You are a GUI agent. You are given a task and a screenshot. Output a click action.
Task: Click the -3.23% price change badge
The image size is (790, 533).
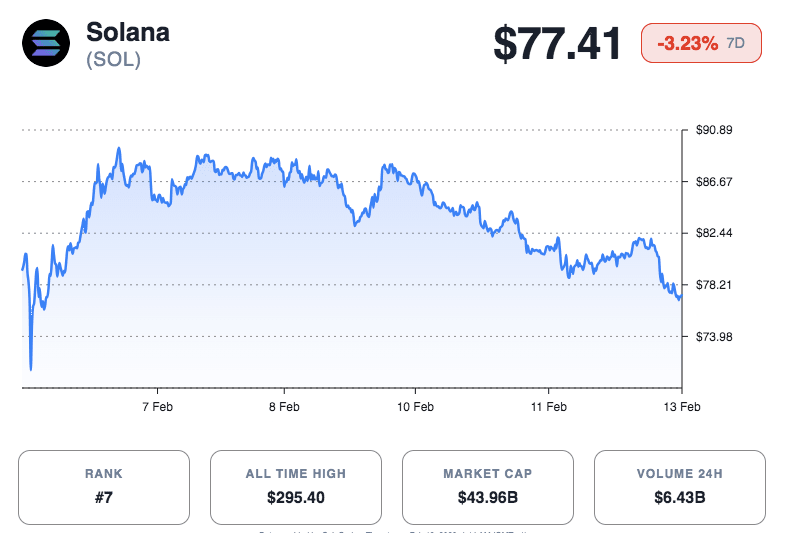[688, 43]
